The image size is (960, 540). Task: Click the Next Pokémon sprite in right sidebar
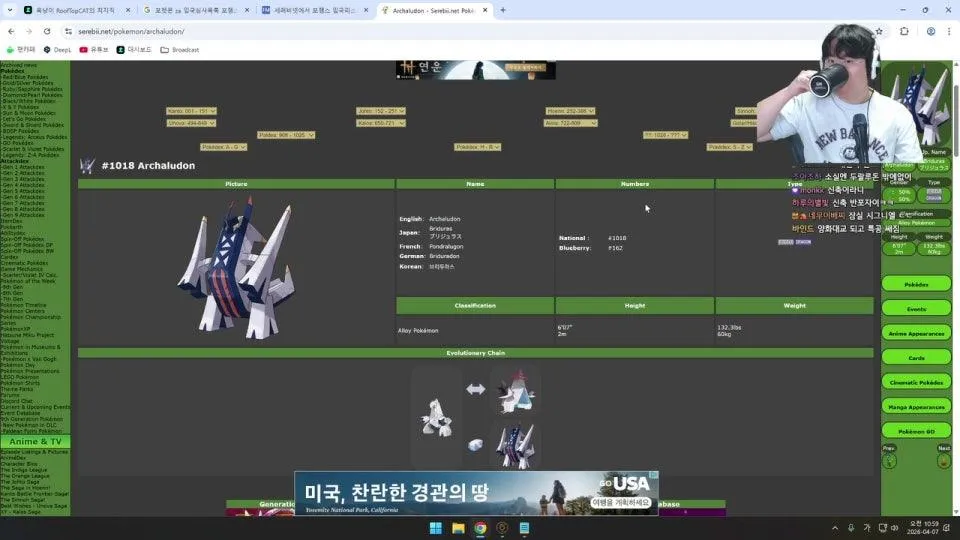click(x=943, y=460)
